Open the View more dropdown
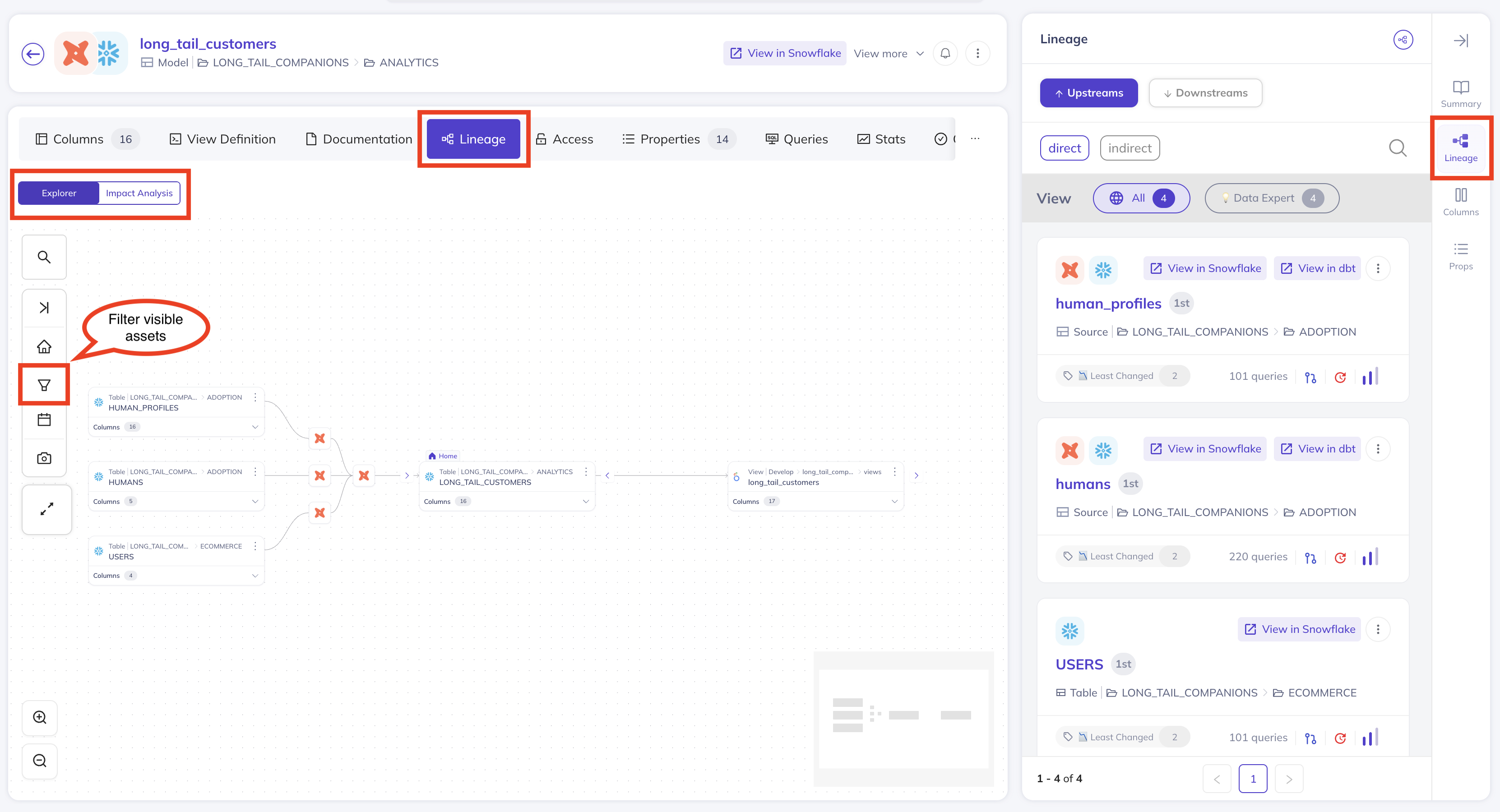1500x812 pixels. coord(889,54)
